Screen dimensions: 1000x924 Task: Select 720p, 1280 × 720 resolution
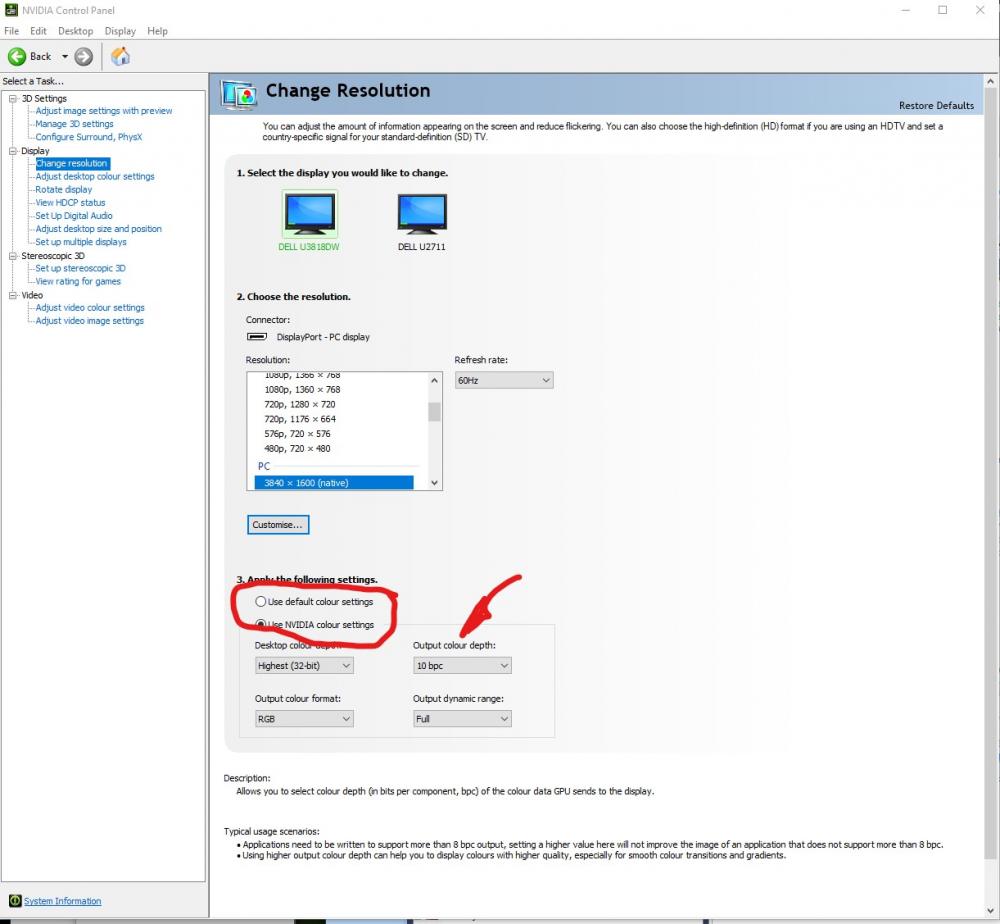(x=300, y=404)
